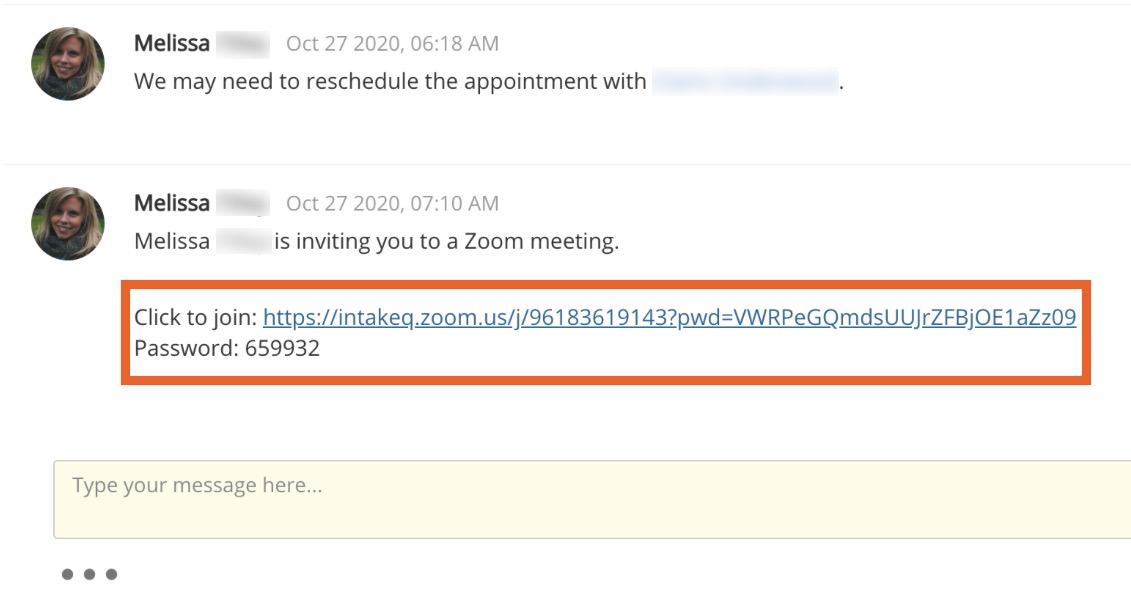Click the password number 659932
This screenshot has height=597, width=1131.
[282, 348]
